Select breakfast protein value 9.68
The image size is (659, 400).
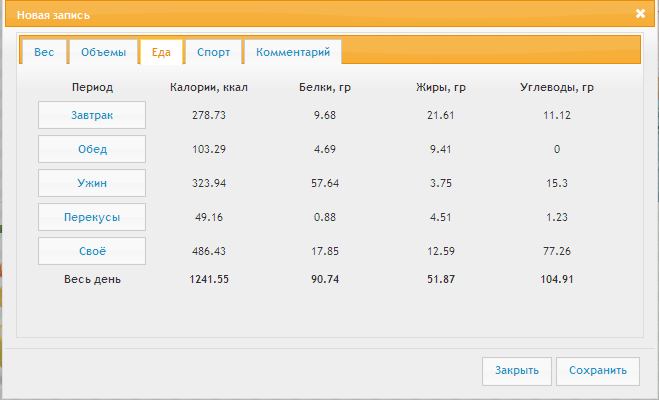(x=325, y=115)
